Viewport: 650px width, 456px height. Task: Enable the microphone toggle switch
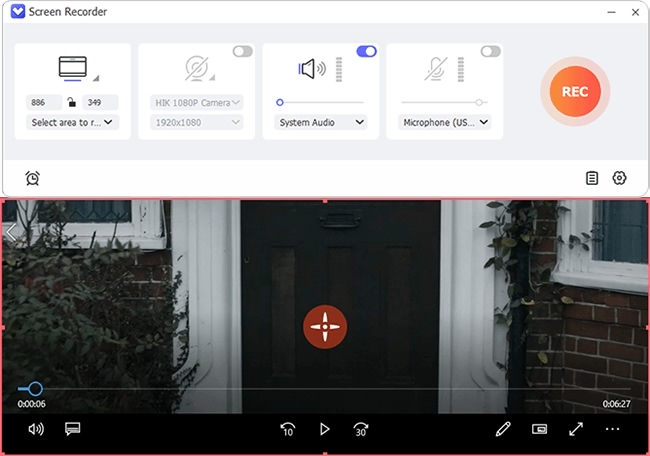coord(490,52)
